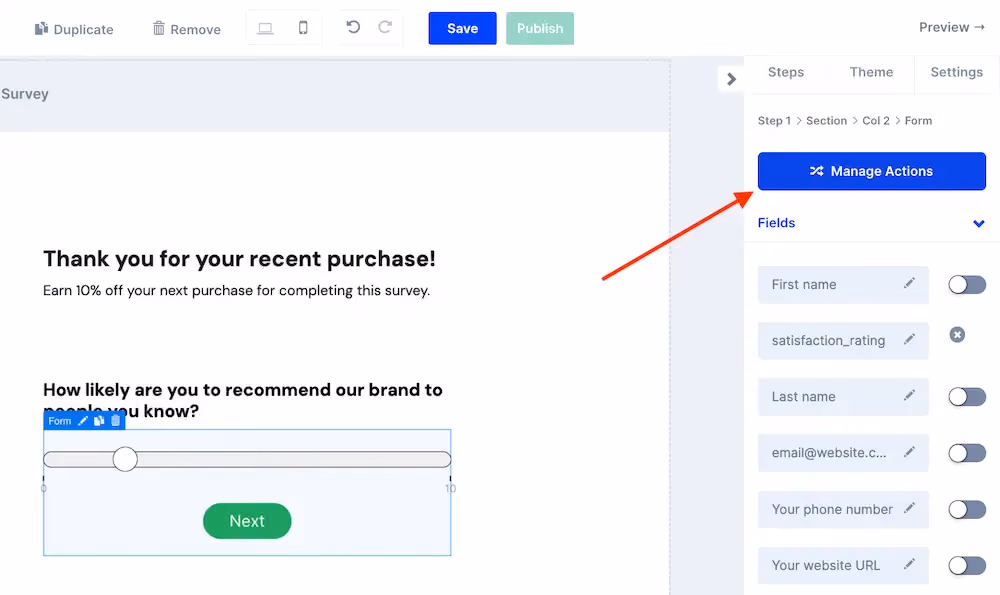Switch to the Settings tab
The width and height of the screenshot is (1000, 595).
[x=956, y=72]
